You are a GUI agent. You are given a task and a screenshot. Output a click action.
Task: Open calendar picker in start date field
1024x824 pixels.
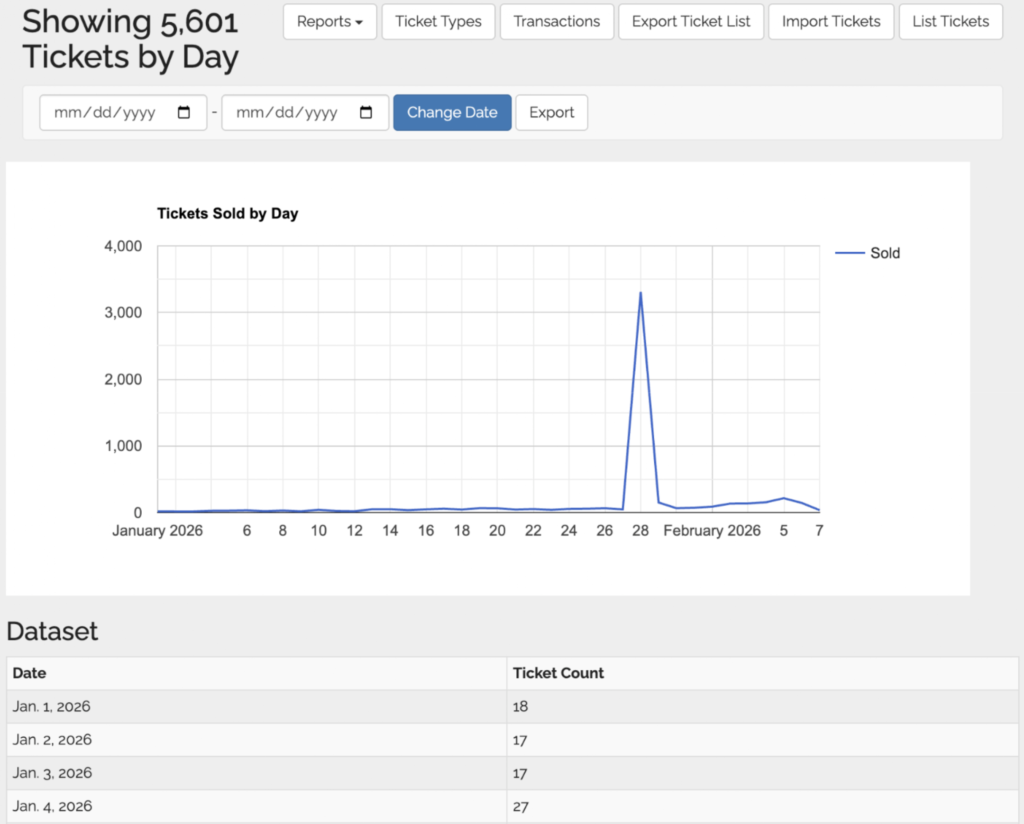(184, 113)
